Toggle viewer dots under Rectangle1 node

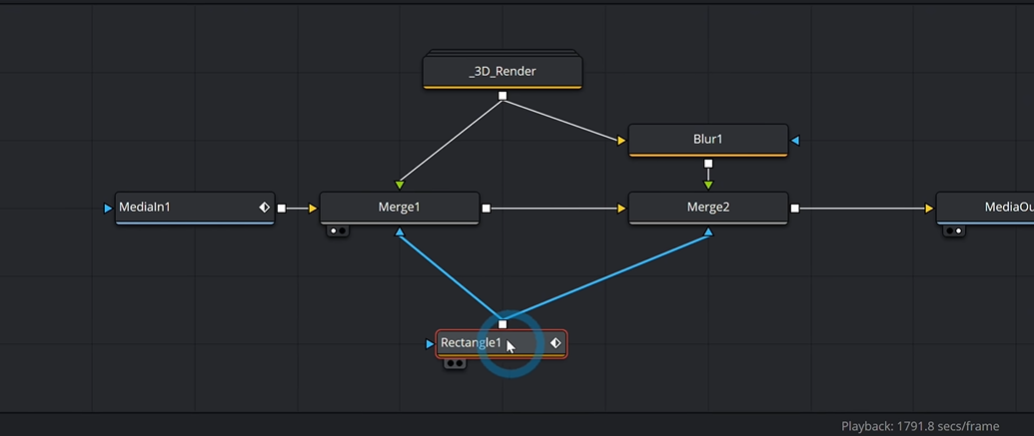455,363
